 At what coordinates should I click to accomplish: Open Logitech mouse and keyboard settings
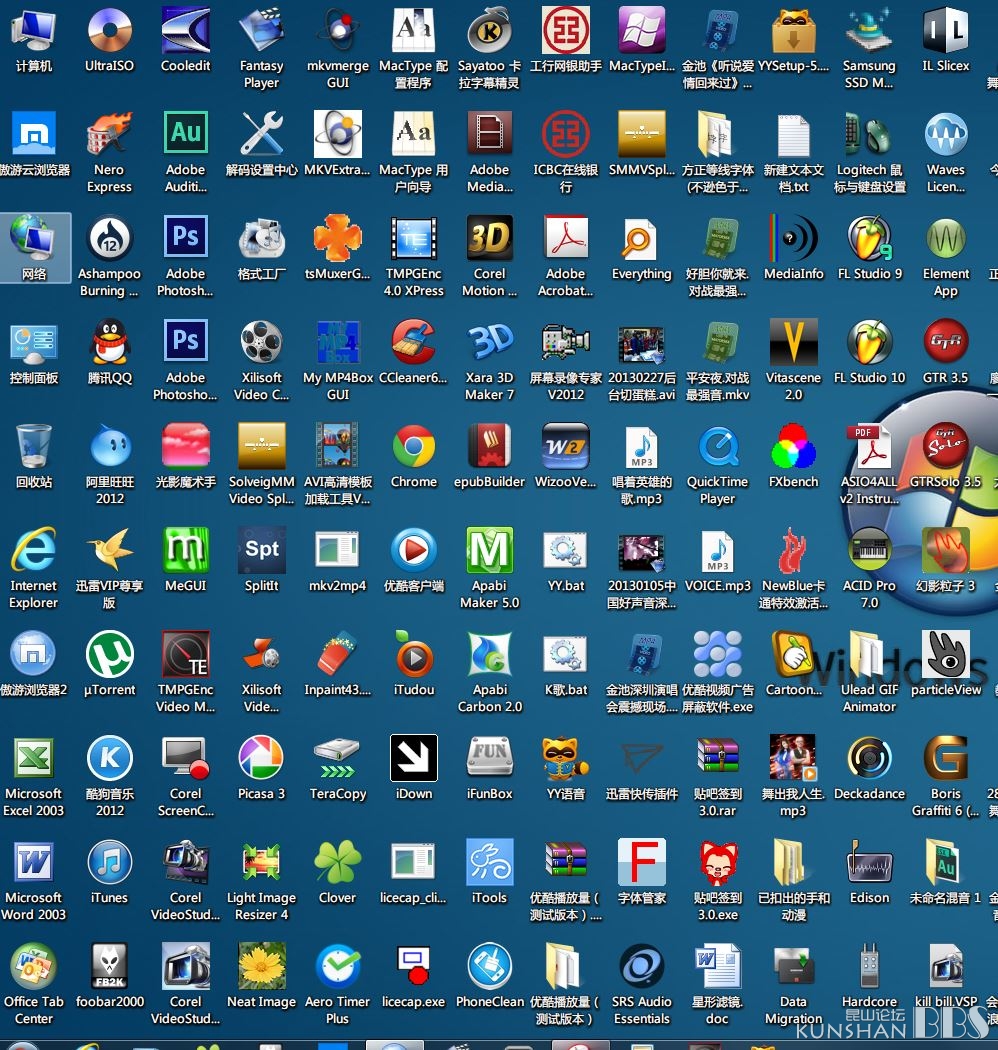click(x=869, y=135)
